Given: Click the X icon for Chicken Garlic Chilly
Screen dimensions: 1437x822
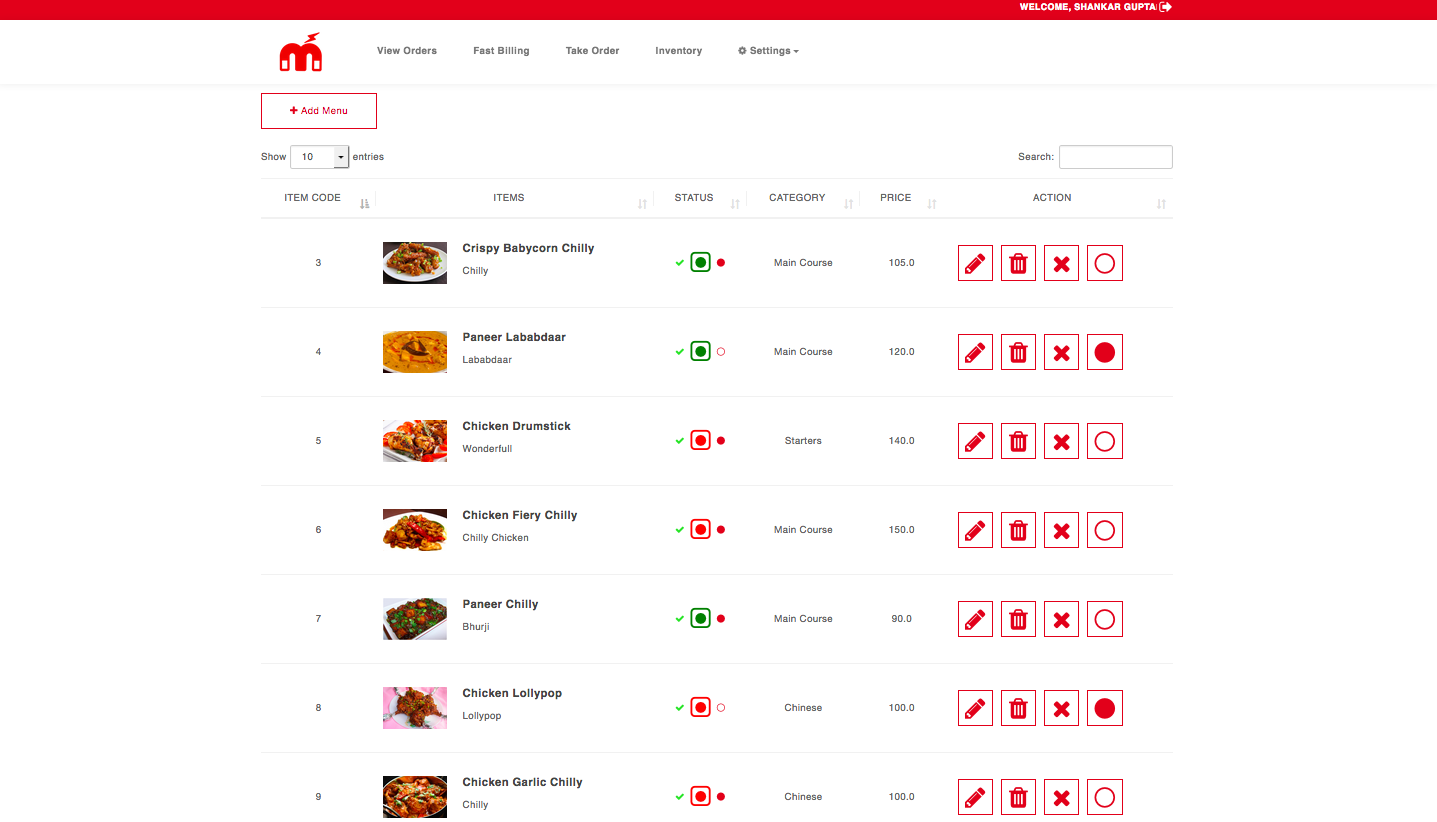Looking at the screenshot, I should pos(1061,797).
